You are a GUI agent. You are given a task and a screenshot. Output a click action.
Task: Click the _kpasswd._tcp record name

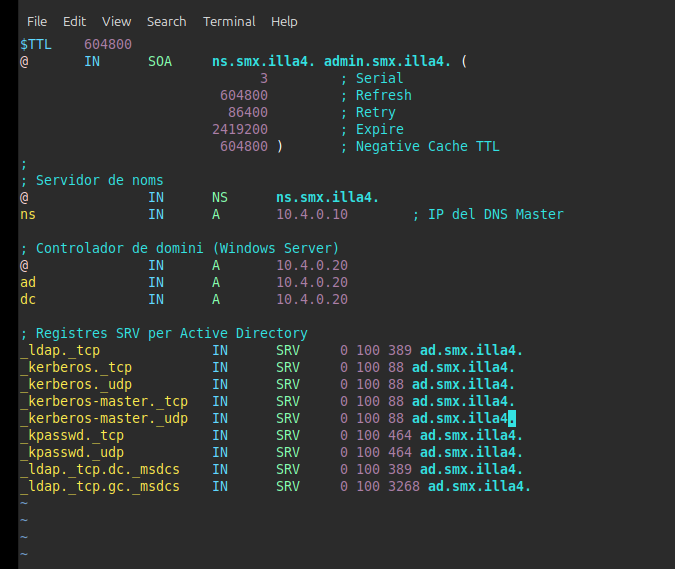pyautogui.click(x=72, y=436)
